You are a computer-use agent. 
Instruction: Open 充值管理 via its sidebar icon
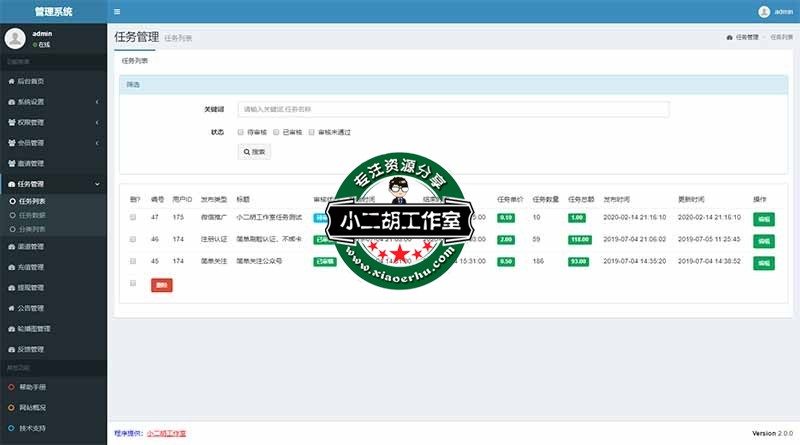(11, 267)
